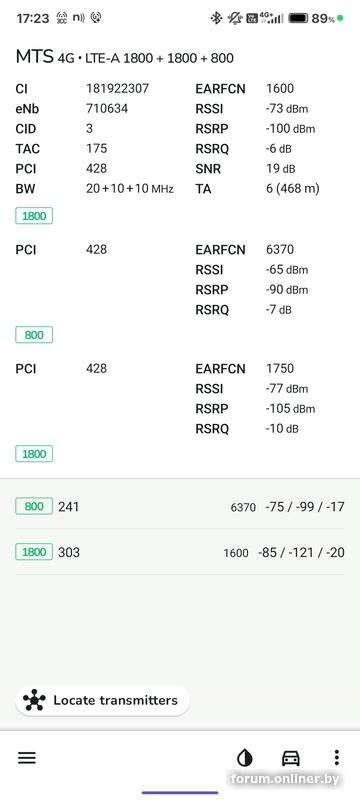This screenshot has width=360, height=800.
Task: Tap the eNb value 710634
Action: pyautogui.click(x=107, y=109)
